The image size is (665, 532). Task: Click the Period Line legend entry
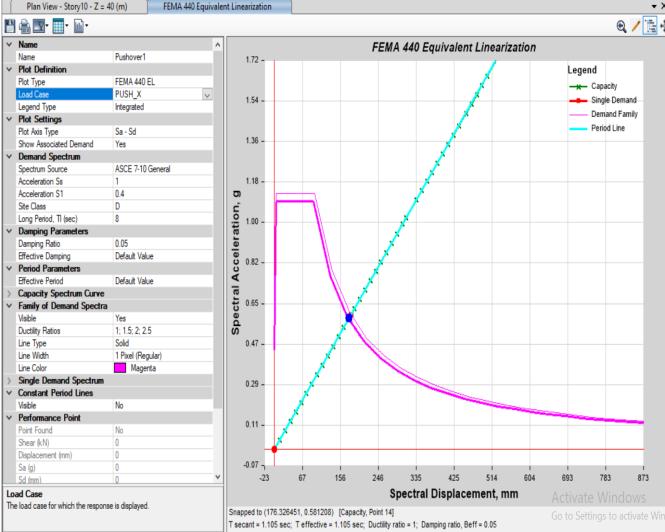coord(597,128)
